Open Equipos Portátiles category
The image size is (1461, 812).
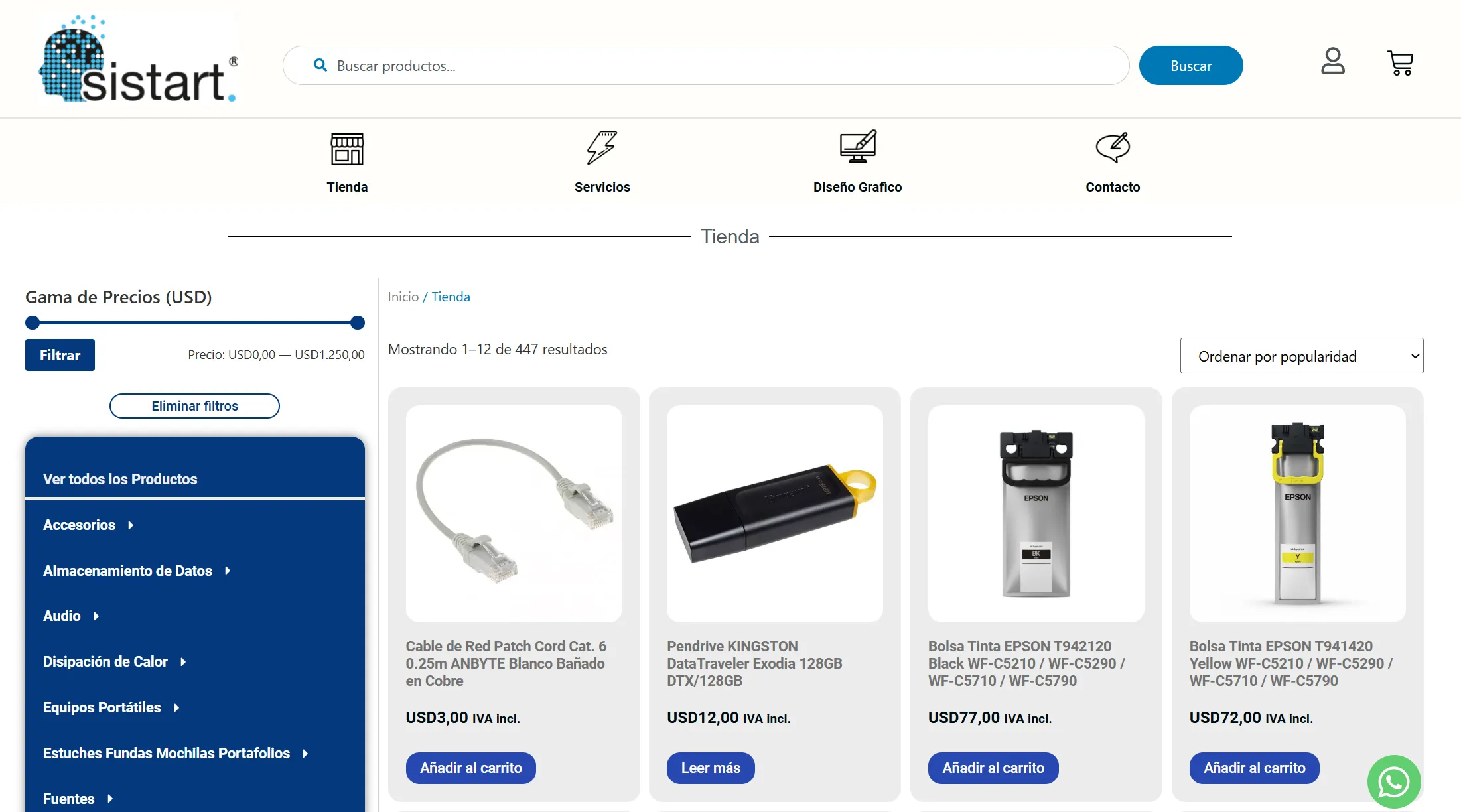[102, 707]
